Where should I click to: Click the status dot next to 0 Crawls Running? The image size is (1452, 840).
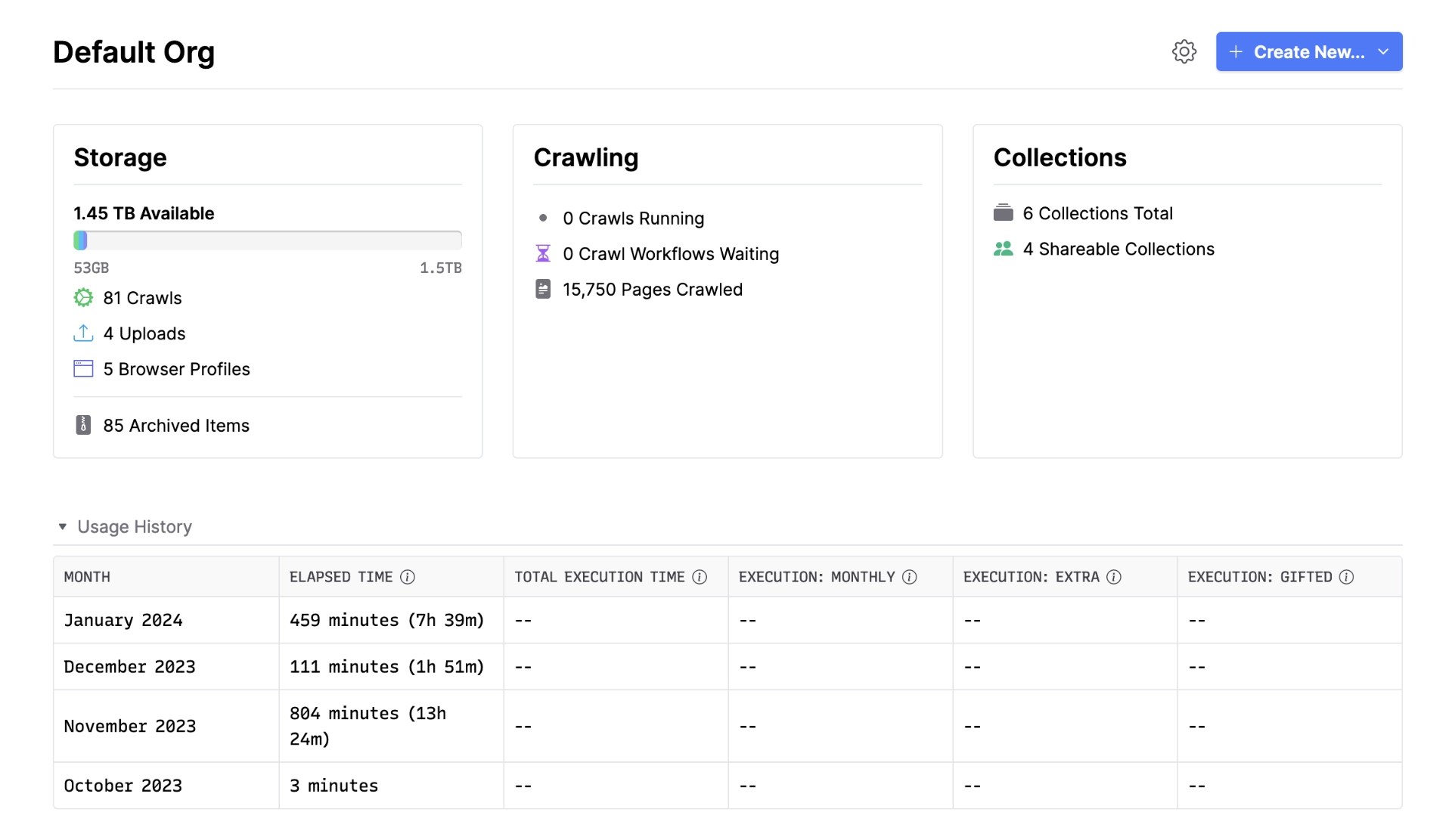pos(543,218)
